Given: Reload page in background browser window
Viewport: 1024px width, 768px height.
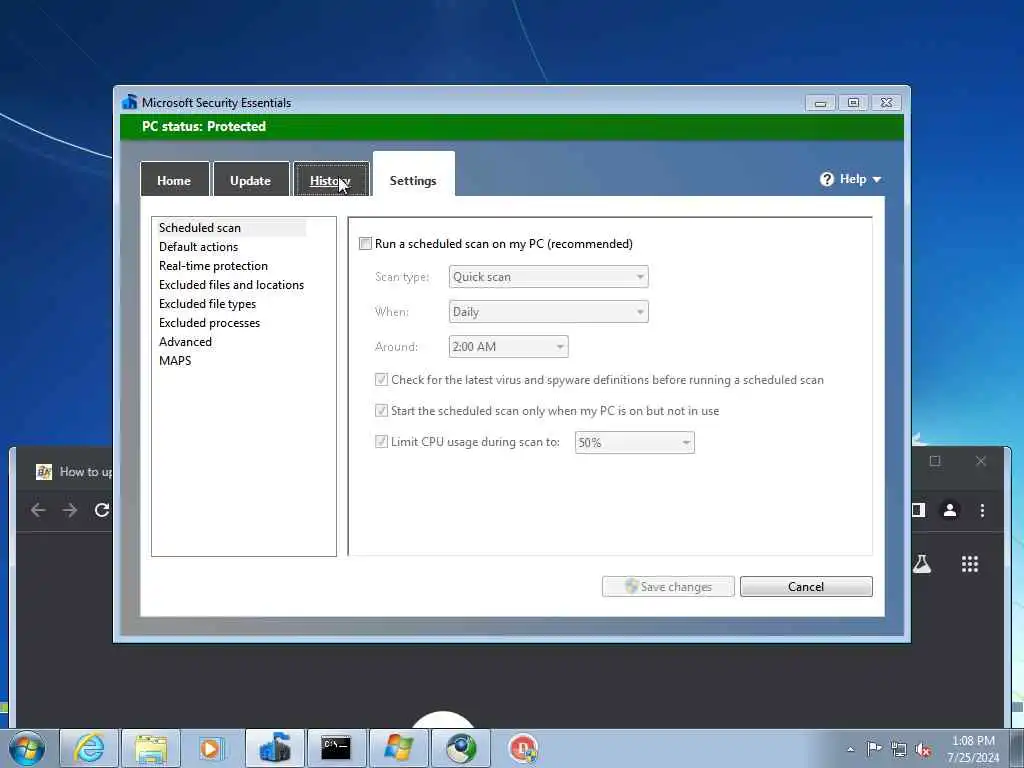Looking at the screenshot, I should [x=102, y=510].
